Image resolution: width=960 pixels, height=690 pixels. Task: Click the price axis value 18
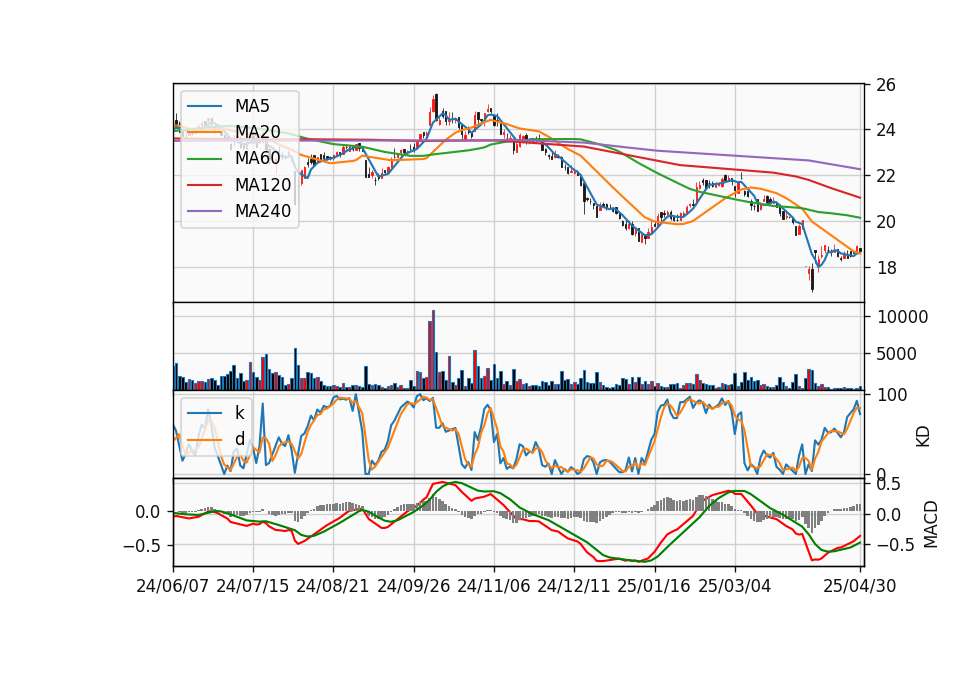tap(885, 268)
